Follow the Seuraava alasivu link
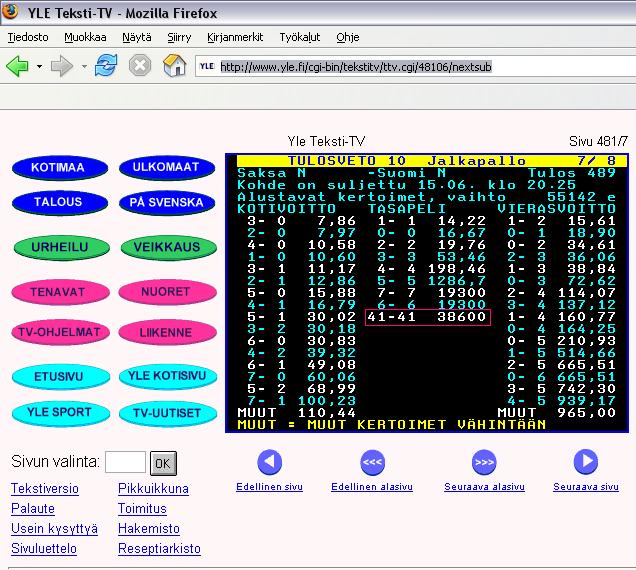Image resolution: width=636 pixels, height=570 pixels. (x=484, y=487)
